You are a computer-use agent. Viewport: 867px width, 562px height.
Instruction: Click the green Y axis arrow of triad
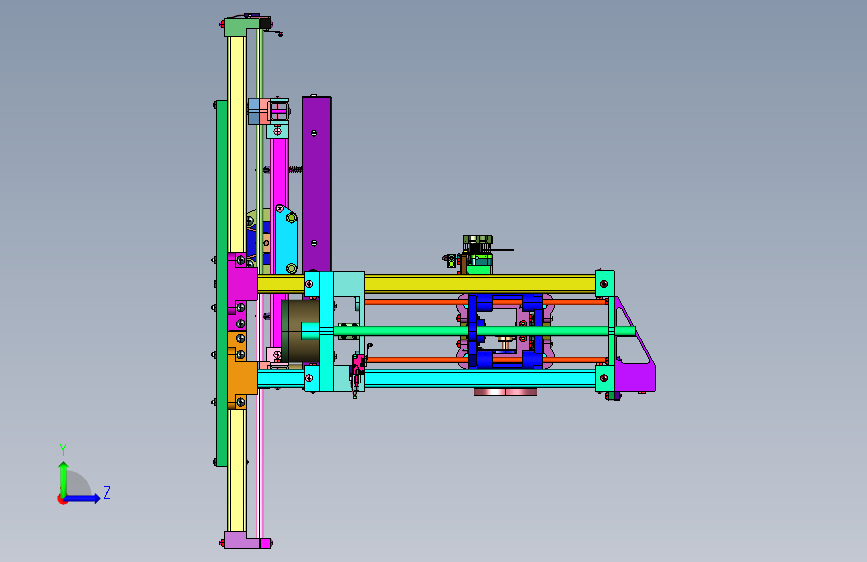pos(63,478)
